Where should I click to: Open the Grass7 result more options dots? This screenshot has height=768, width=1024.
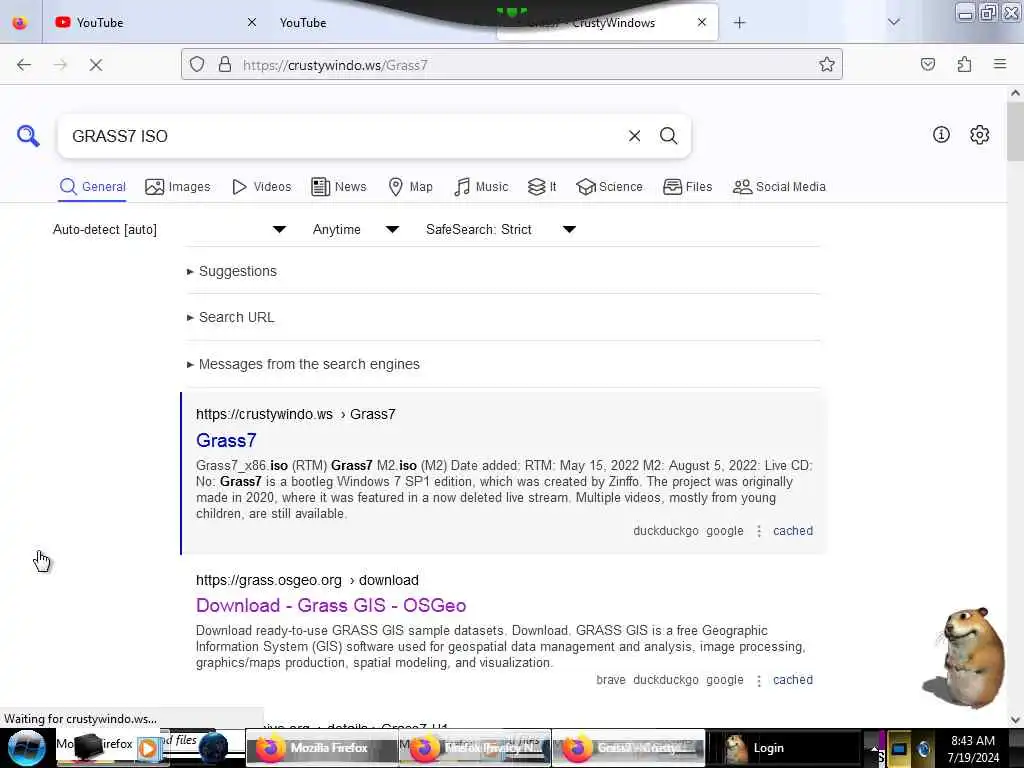click(758, 531)
